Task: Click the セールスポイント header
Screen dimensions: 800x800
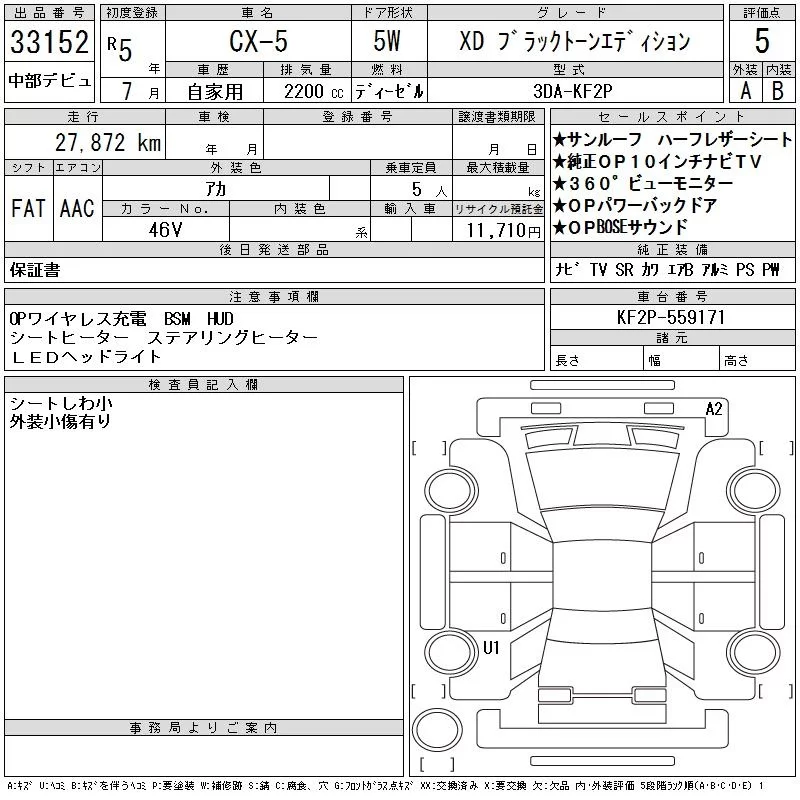Action: coord(672,116)
